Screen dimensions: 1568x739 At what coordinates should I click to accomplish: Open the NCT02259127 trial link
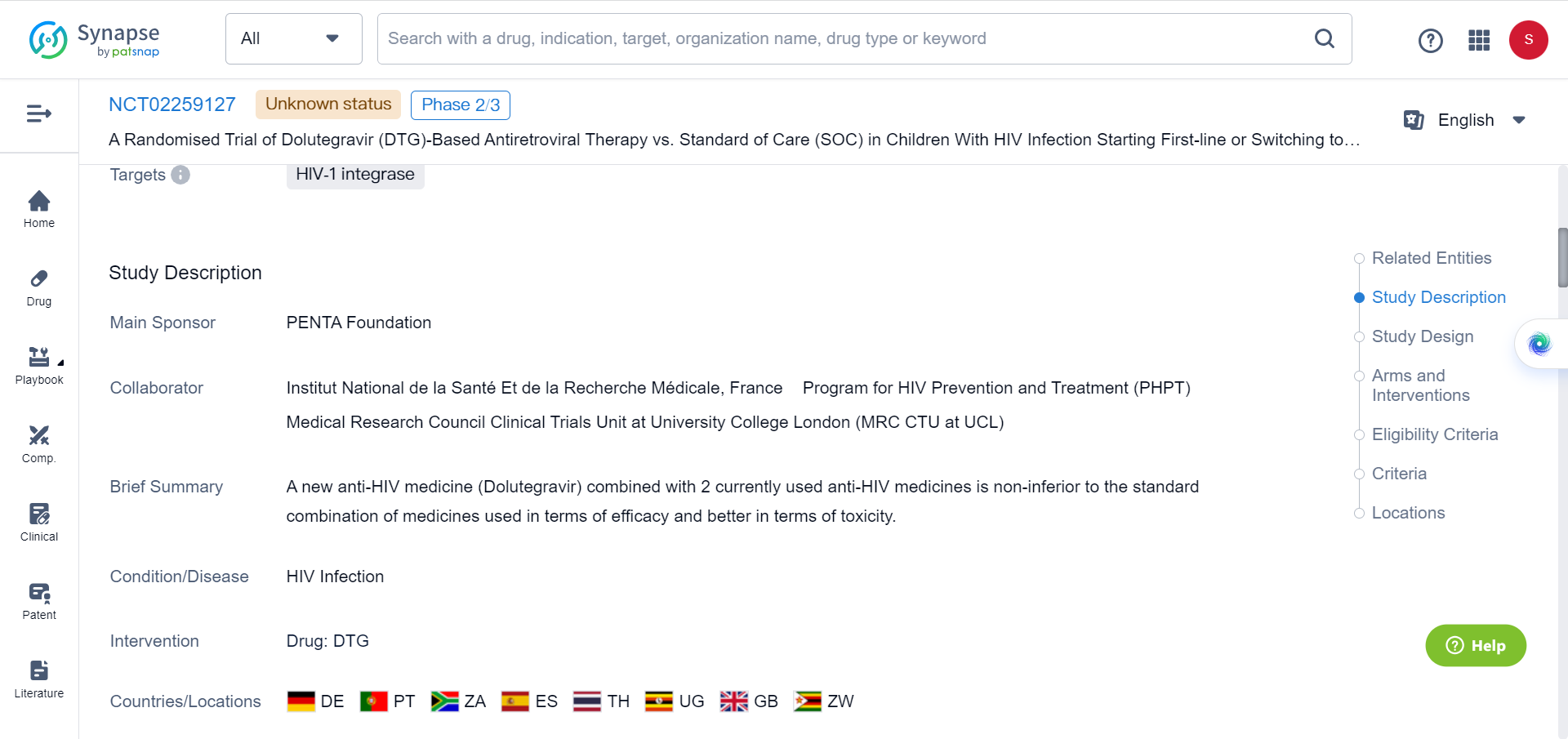click(x=172, y=105)
